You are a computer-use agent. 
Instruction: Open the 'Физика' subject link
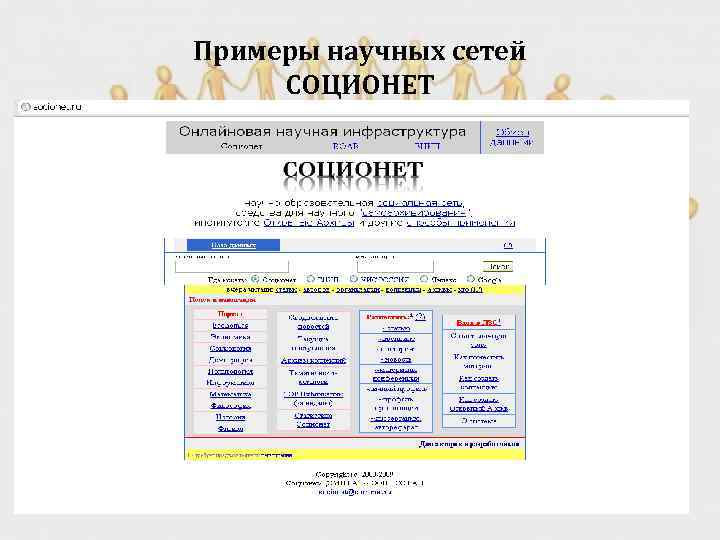[x=230, y=428]
